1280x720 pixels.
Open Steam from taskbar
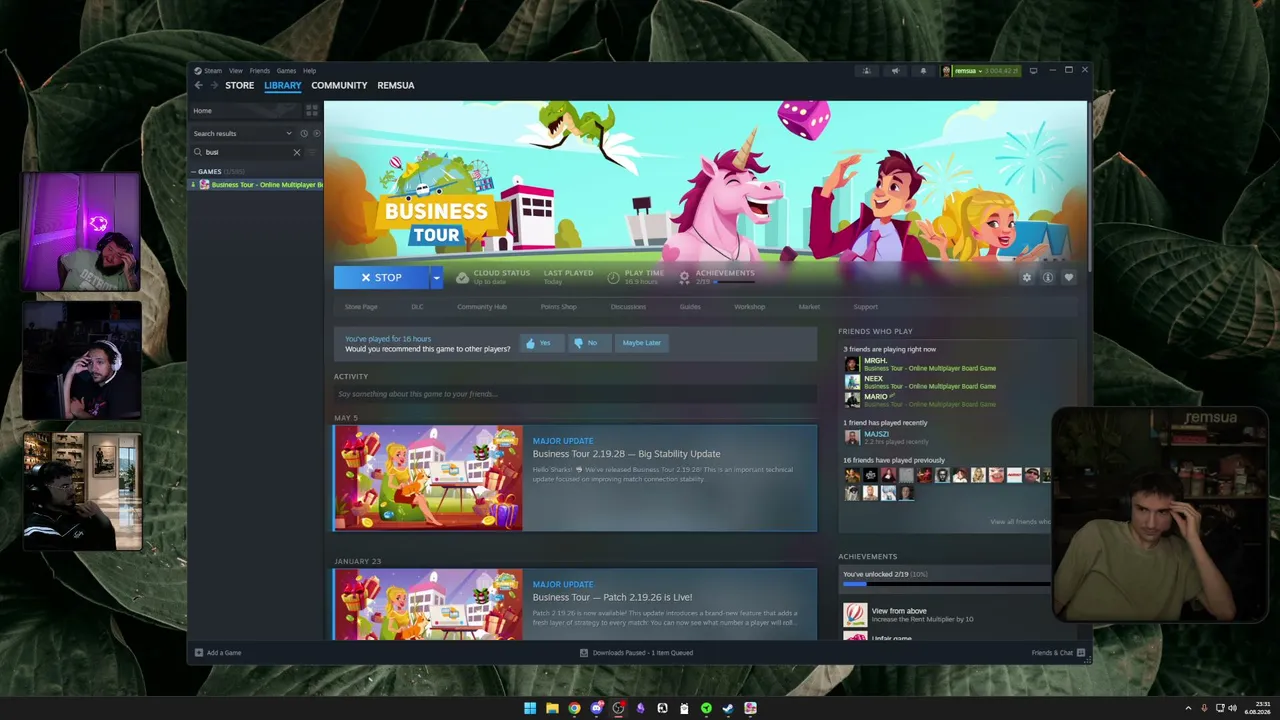(728, 708)
